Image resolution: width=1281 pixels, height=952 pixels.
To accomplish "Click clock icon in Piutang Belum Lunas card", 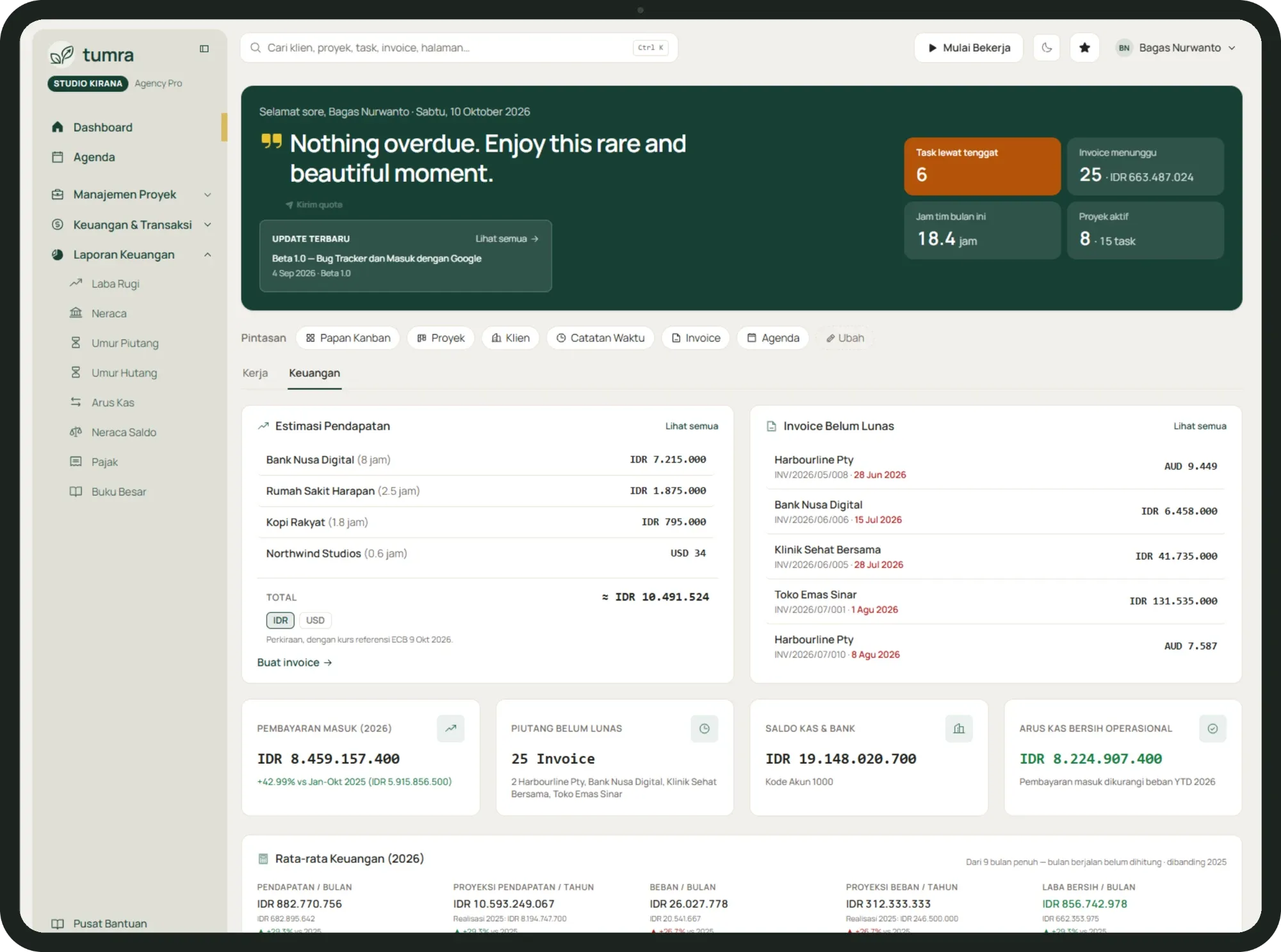I will pyautogui.click(x=704, y=729).
